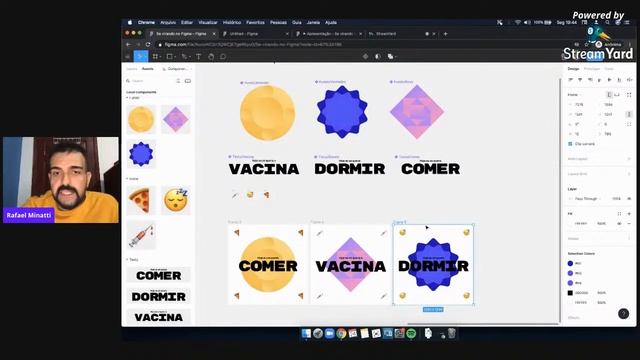Open Google Chrome from the Dock
This screenshot has height=360, width=640.
pos(341,333)
